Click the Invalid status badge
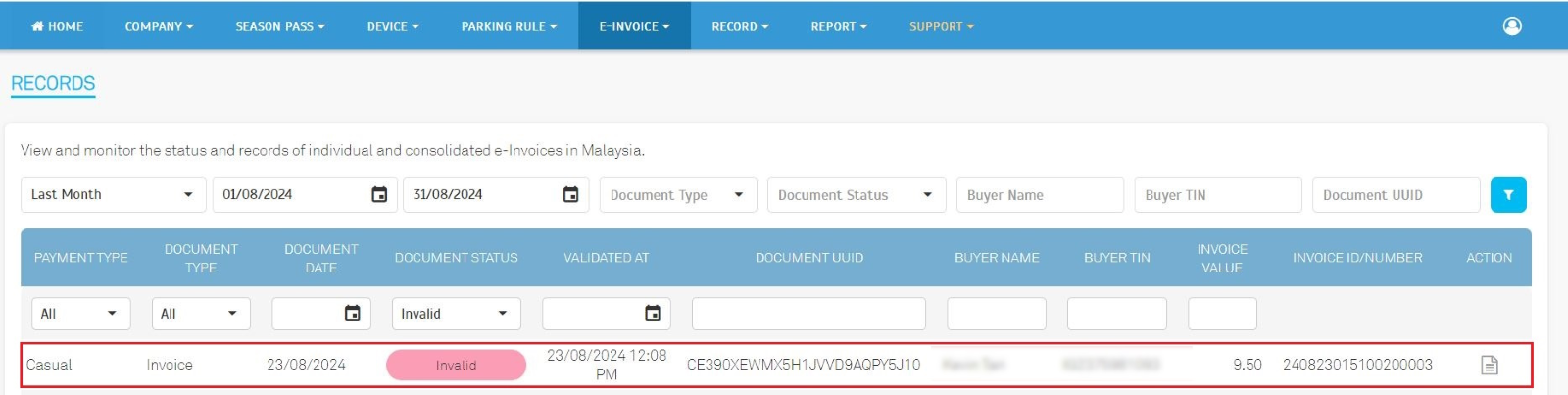This screenshot has width=1568, height=395. (x=456, y=365)
